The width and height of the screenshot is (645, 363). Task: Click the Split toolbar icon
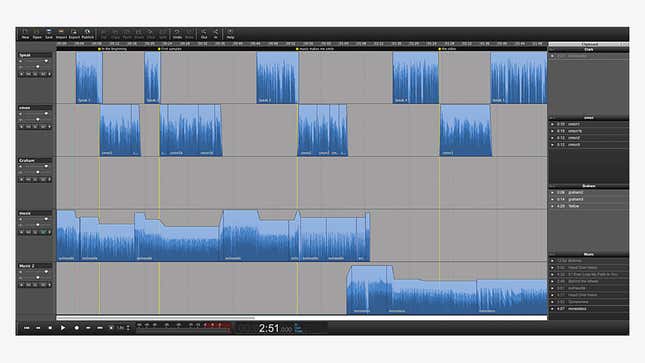163,34
